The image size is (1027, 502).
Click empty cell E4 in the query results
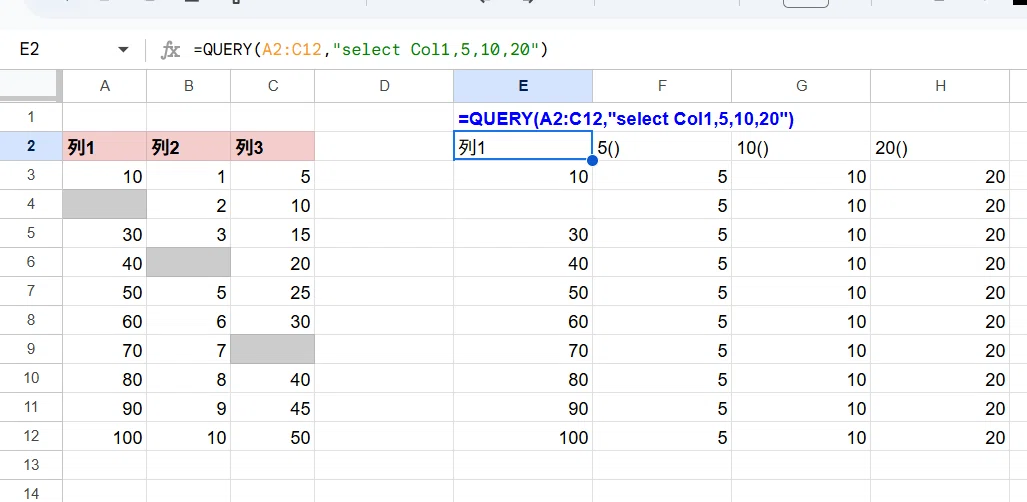[523, 204]
